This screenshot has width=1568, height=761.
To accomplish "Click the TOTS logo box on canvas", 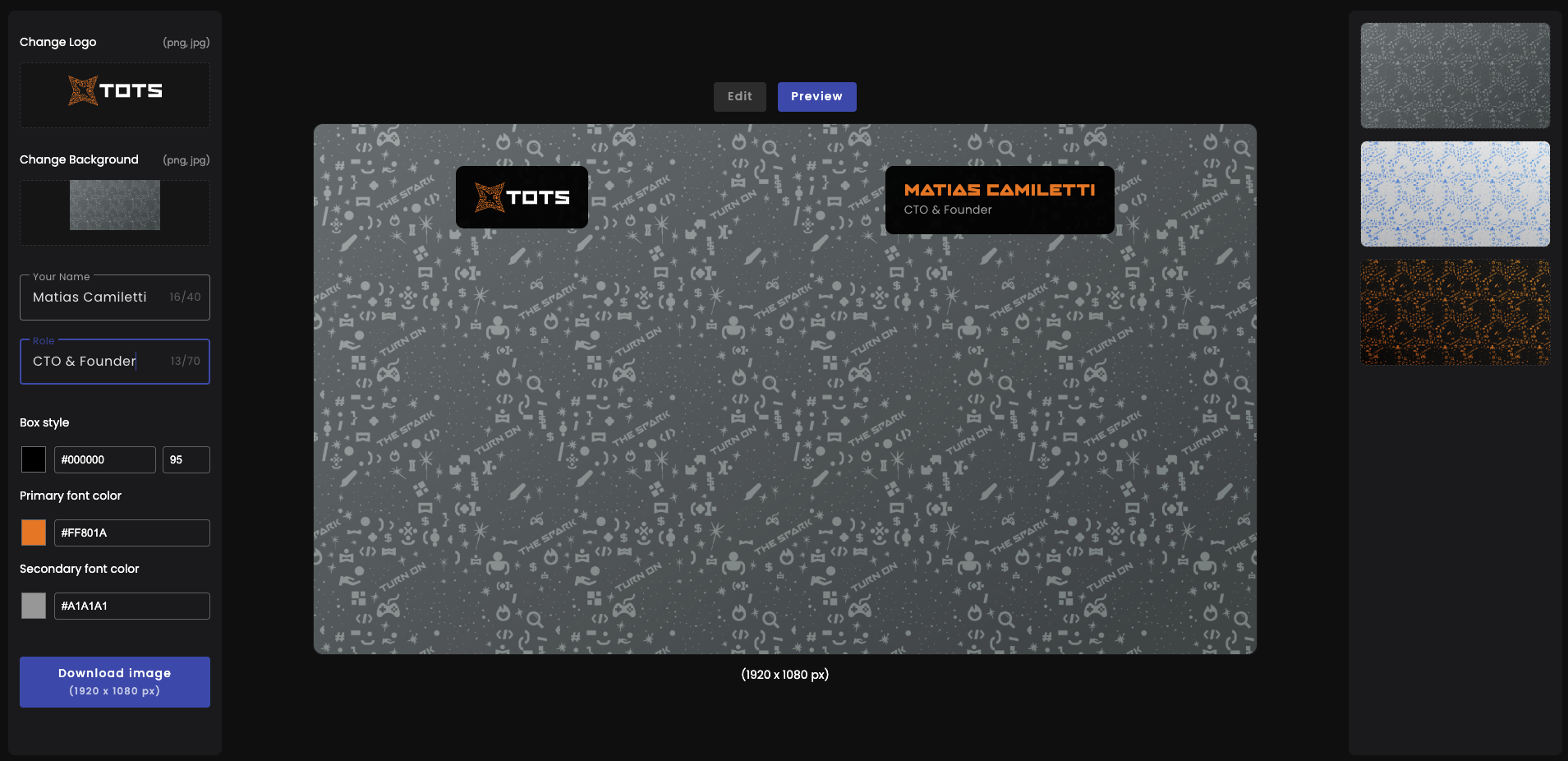I will (x=522, y=197).
